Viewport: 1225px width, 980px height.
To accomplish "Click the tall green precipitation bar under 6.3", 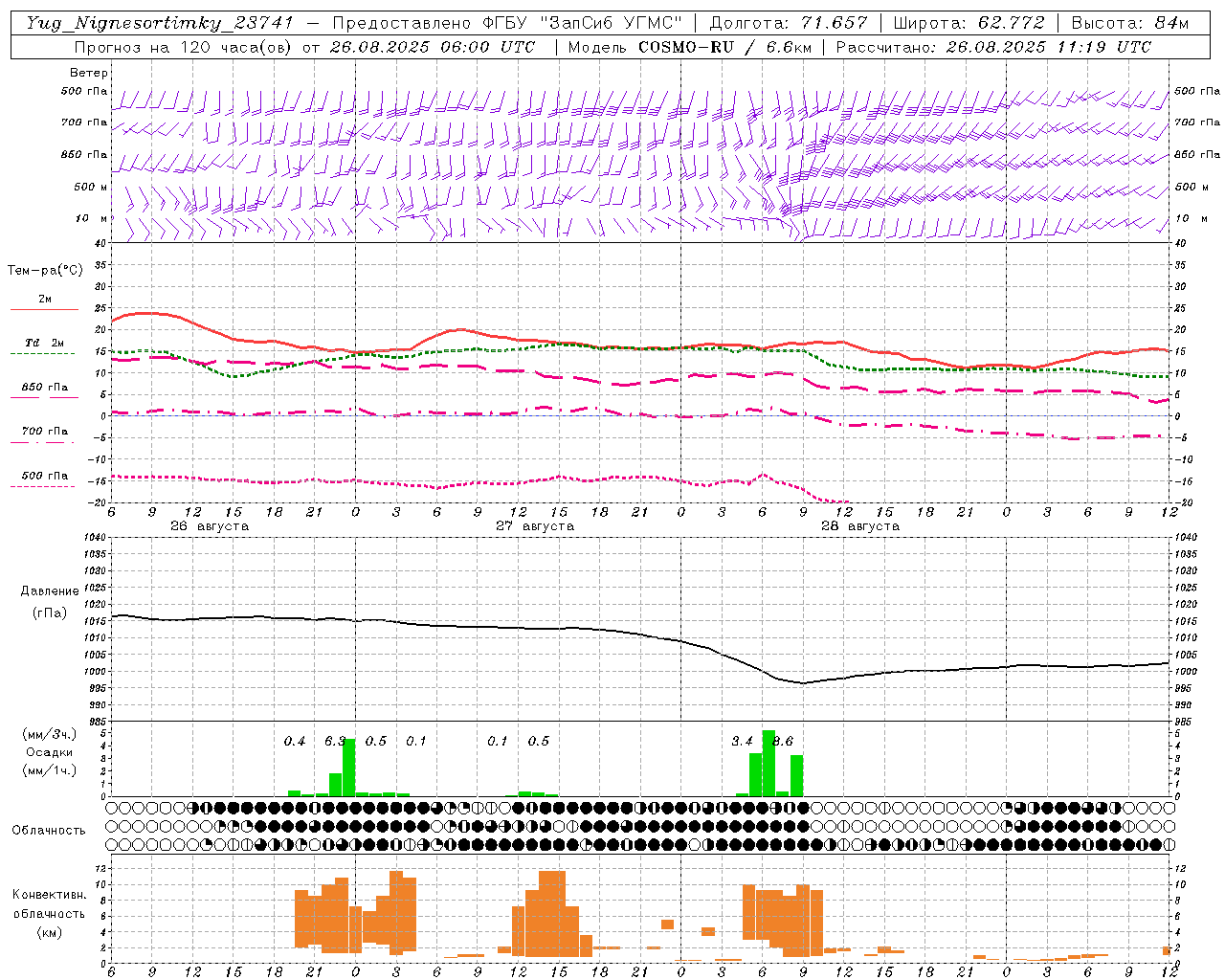I will pyautogui.click(x=348, y=768).
